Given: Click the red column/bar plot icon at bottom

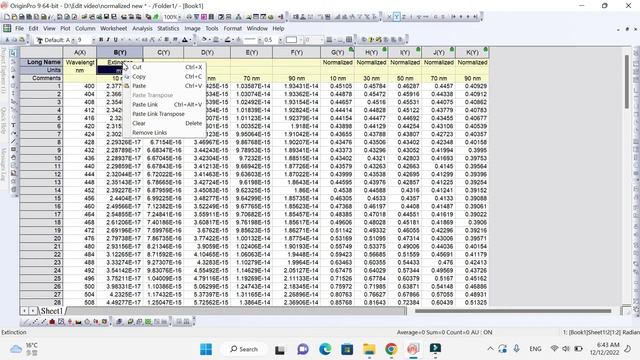Looking at the screenshot, I should 52,322.
